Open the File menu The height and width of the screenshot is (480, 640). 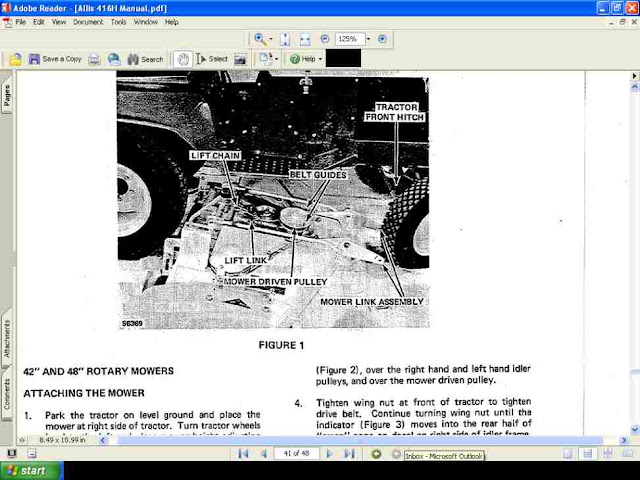pos(21,22)
